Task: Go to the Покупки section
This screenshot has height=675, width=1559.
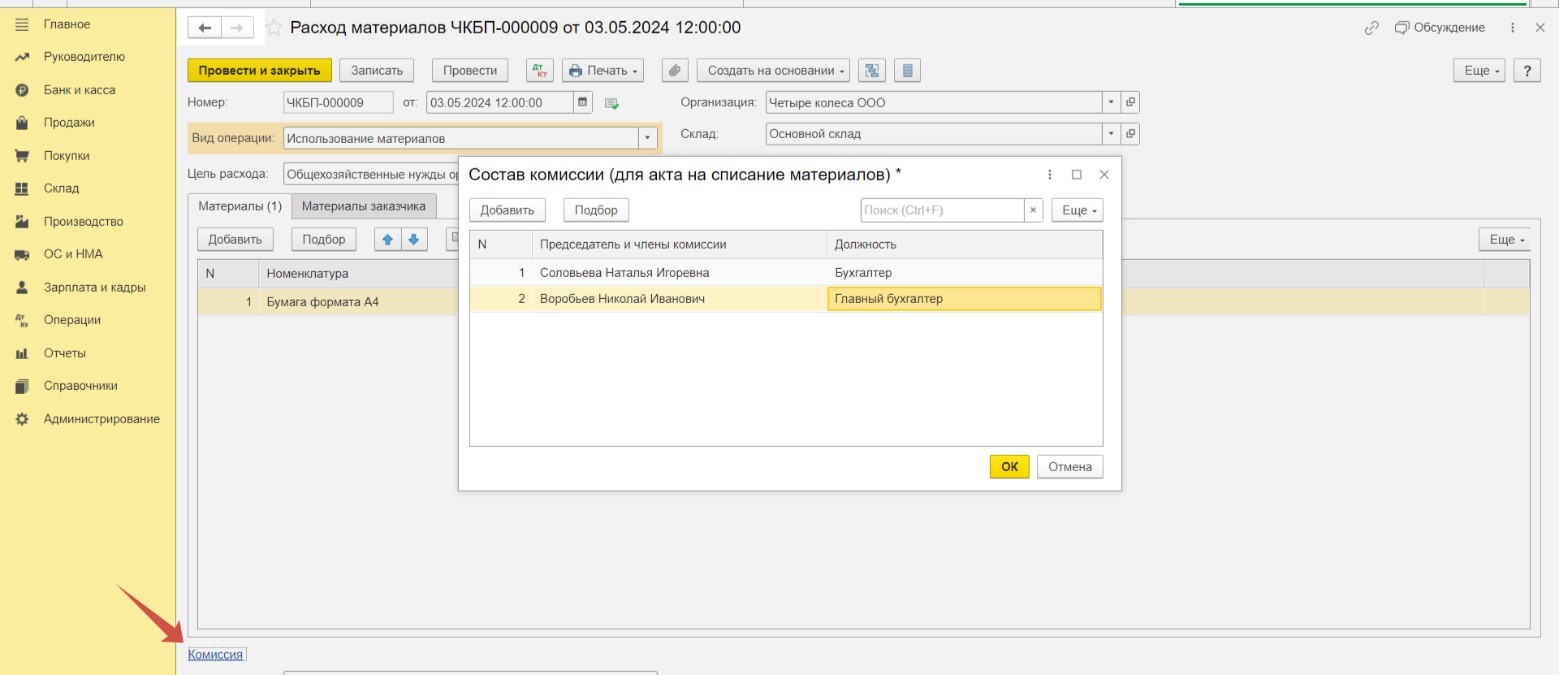Action: 66,156
